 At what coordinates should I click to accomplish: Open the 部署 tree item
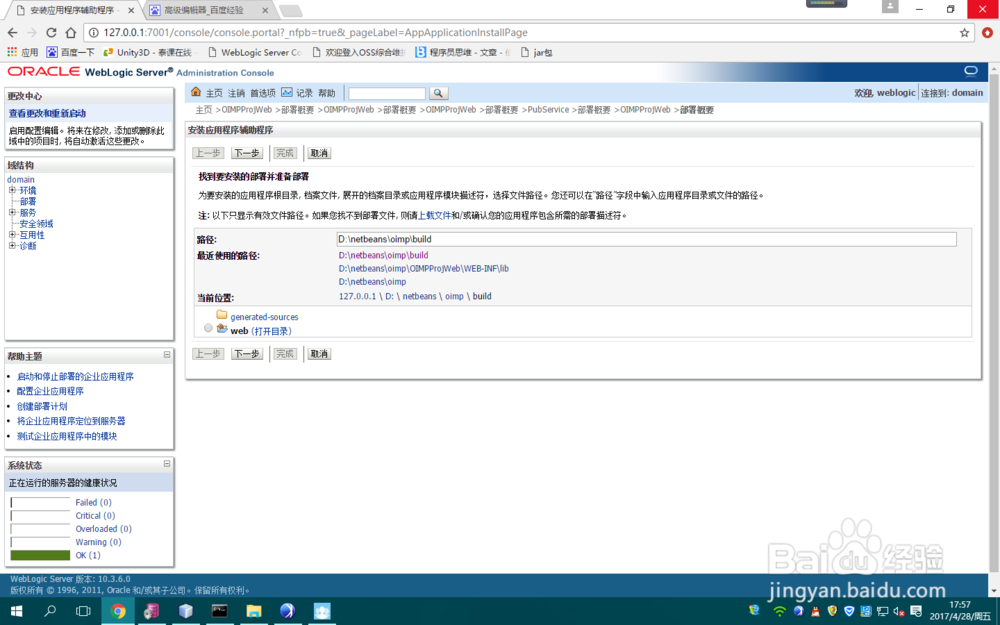tap(28, 202)
